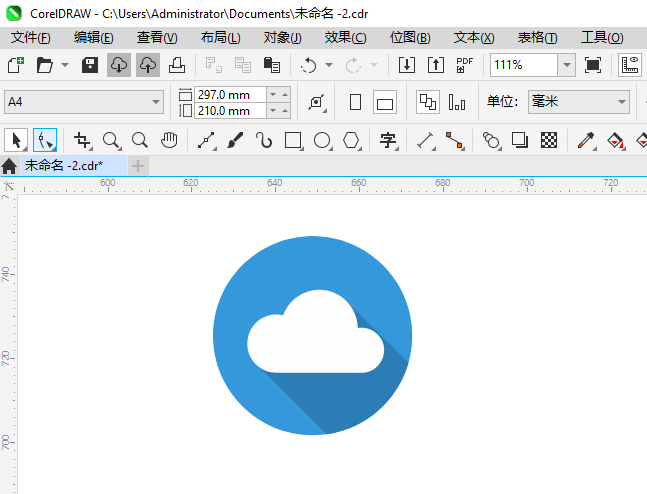Select the second magnifier tool
This screenshot has height=494, width=647.
140,140
